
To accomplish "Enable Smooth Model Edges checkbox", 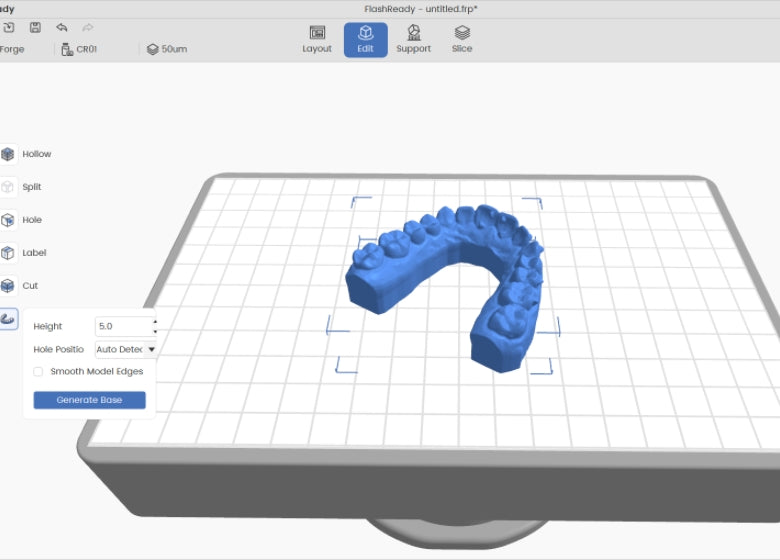I will point(39,371).
